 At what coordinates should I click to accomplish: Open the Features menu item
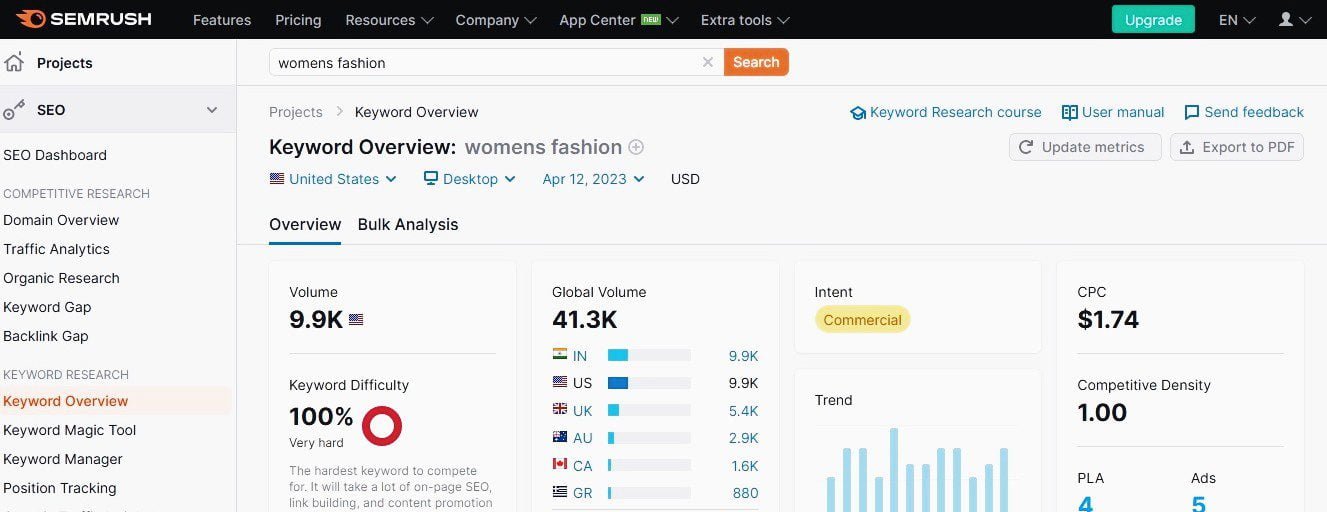coord(222,20)
